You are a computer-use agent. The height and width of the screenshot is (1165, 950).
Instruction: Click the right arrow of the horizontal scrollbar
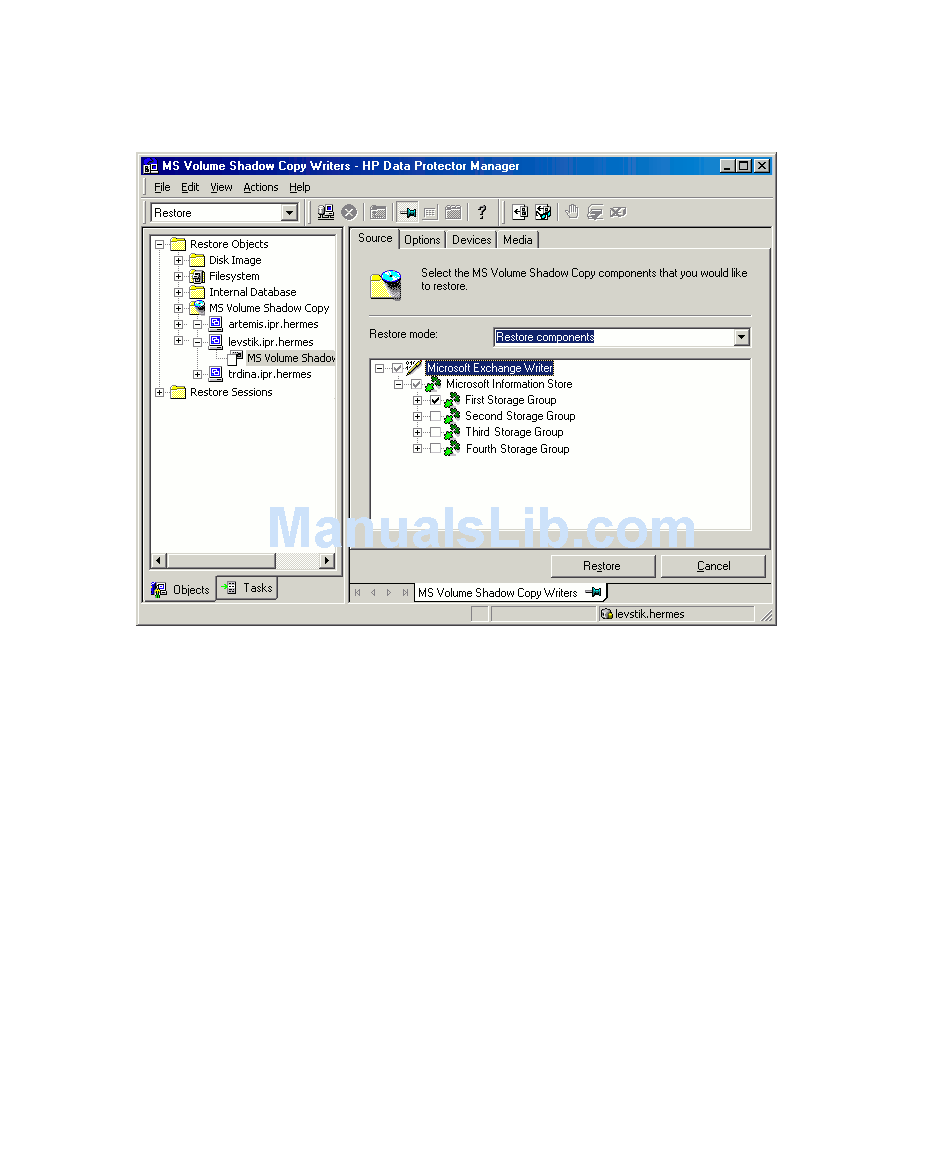[327, 560]
